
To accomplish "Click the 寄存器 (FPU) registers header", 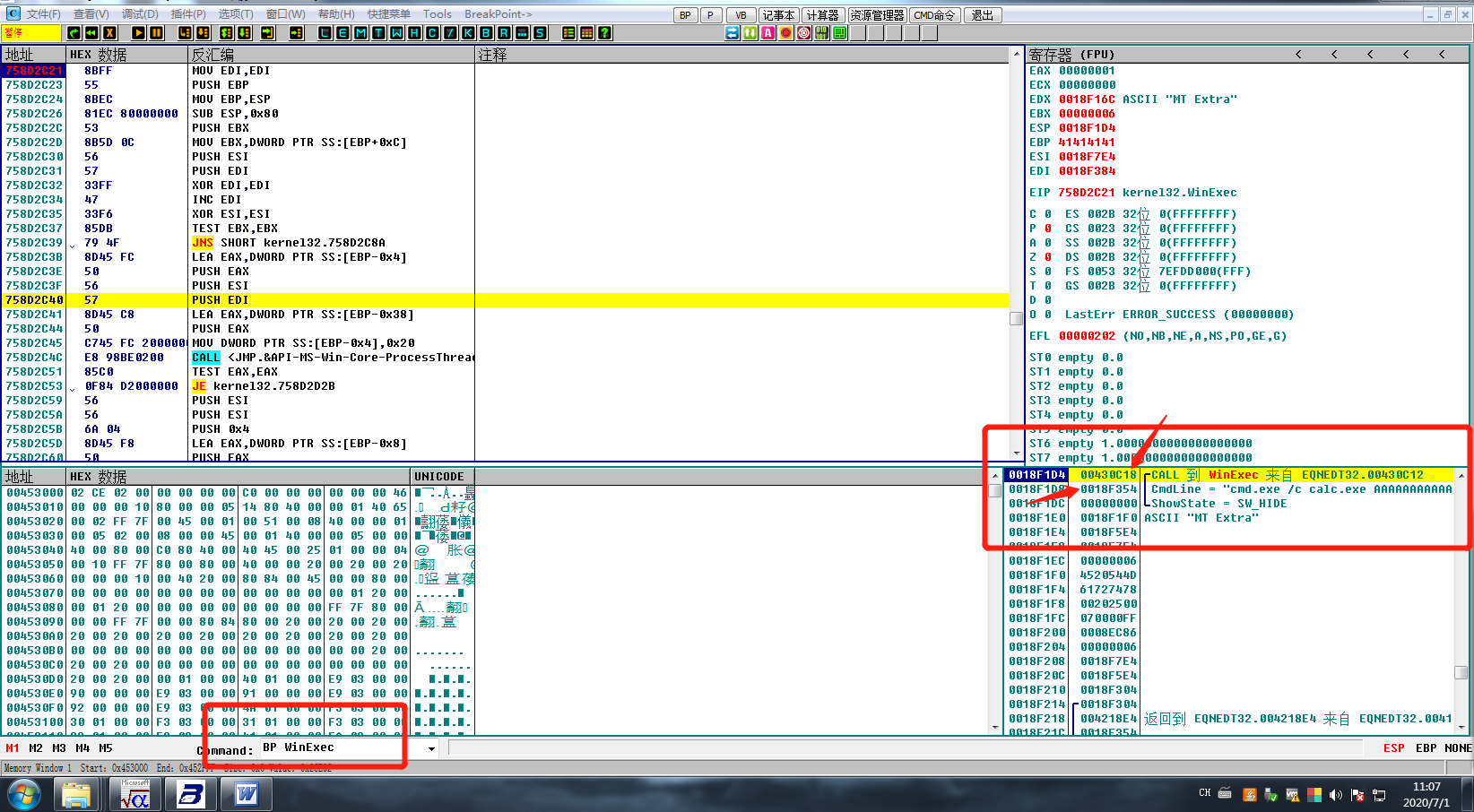I will tap(1071, 55).
